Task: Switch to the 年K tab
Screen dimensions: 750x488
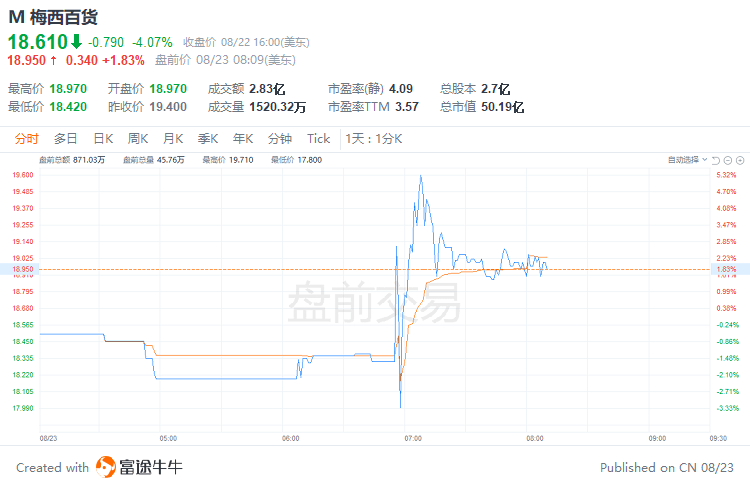Action: point(243,139)
